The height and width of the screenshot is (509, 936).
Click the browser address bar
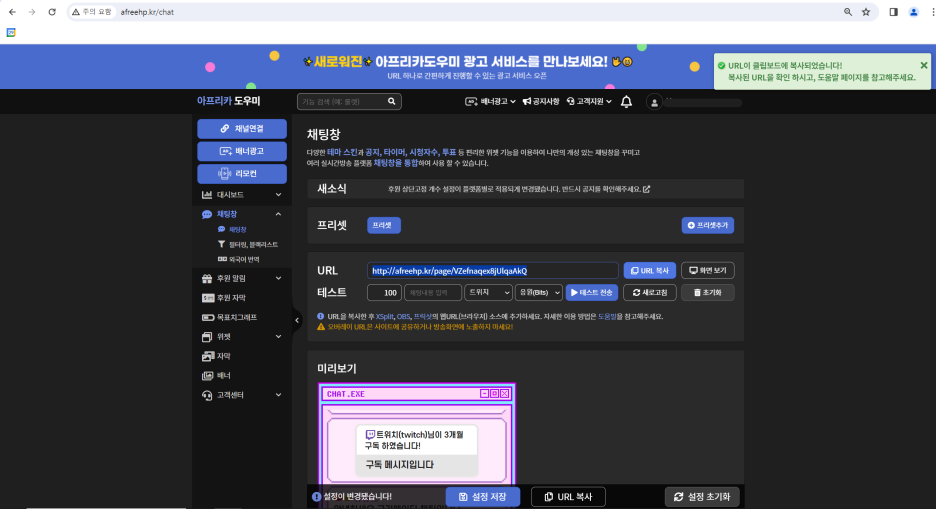[472, 12]
